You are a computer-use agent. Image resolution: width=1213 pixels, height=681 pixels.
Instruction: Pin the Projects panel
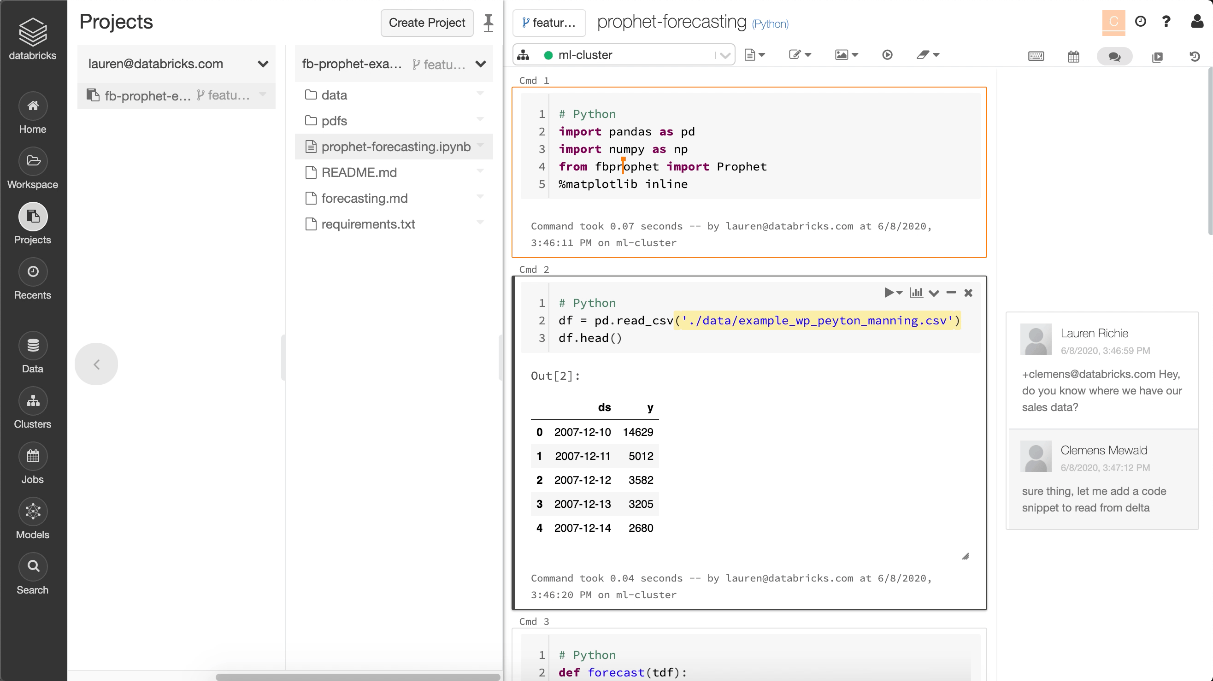tap(488, 23)
